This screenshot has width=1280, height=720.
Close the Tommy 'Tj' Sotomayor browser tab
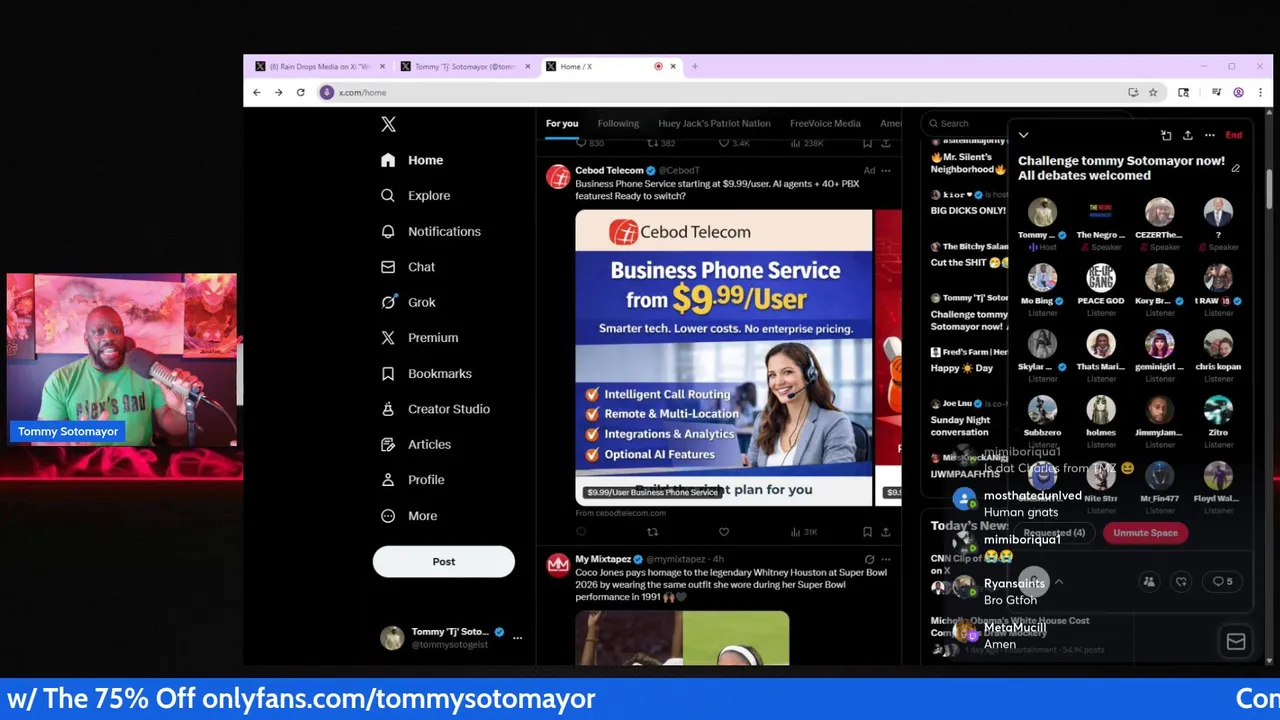(x=528, y=66)
